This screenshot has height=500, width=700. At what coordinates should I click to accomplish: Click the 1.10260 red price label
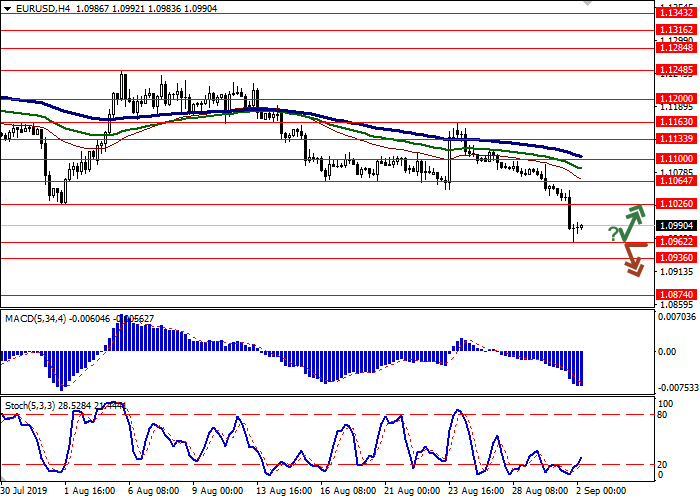click(676, 204)
